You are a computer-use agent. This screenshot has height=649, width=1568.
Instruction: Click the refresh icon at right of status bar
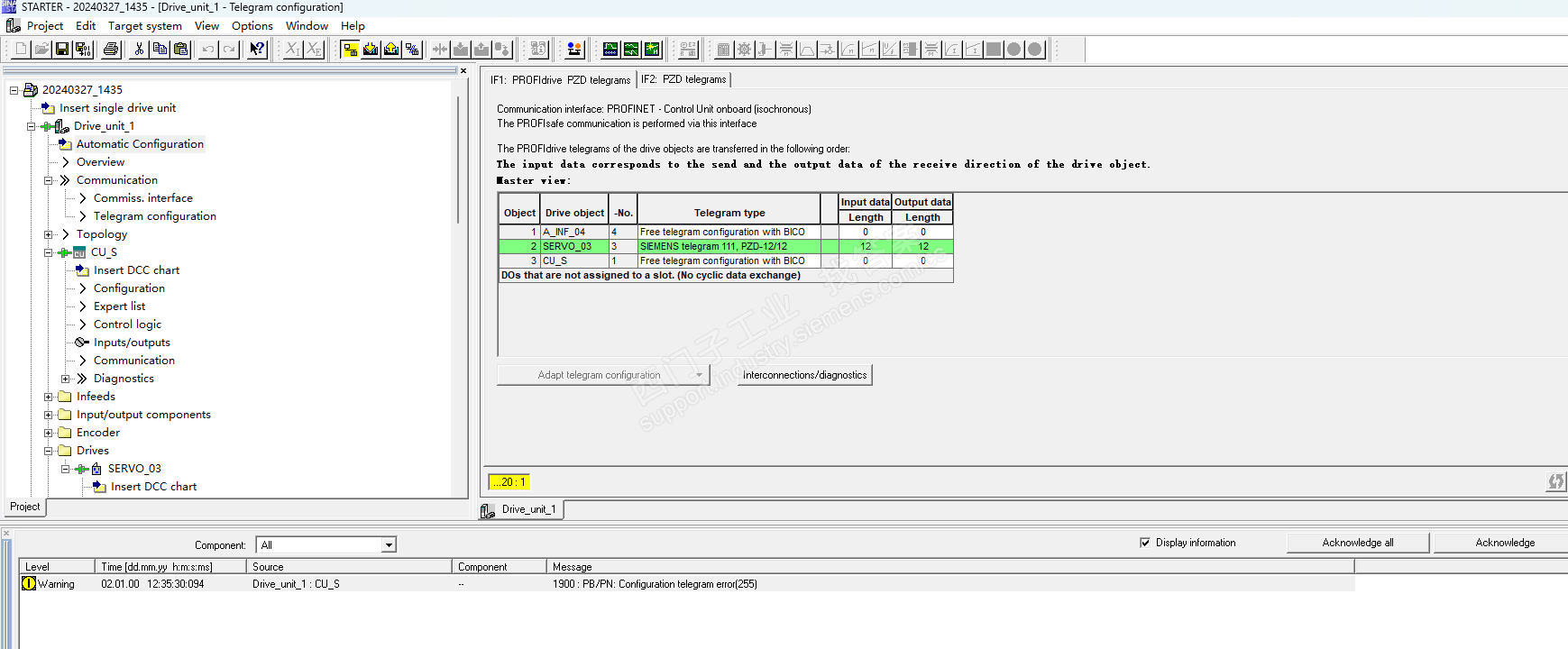[x=1556, y=481]
